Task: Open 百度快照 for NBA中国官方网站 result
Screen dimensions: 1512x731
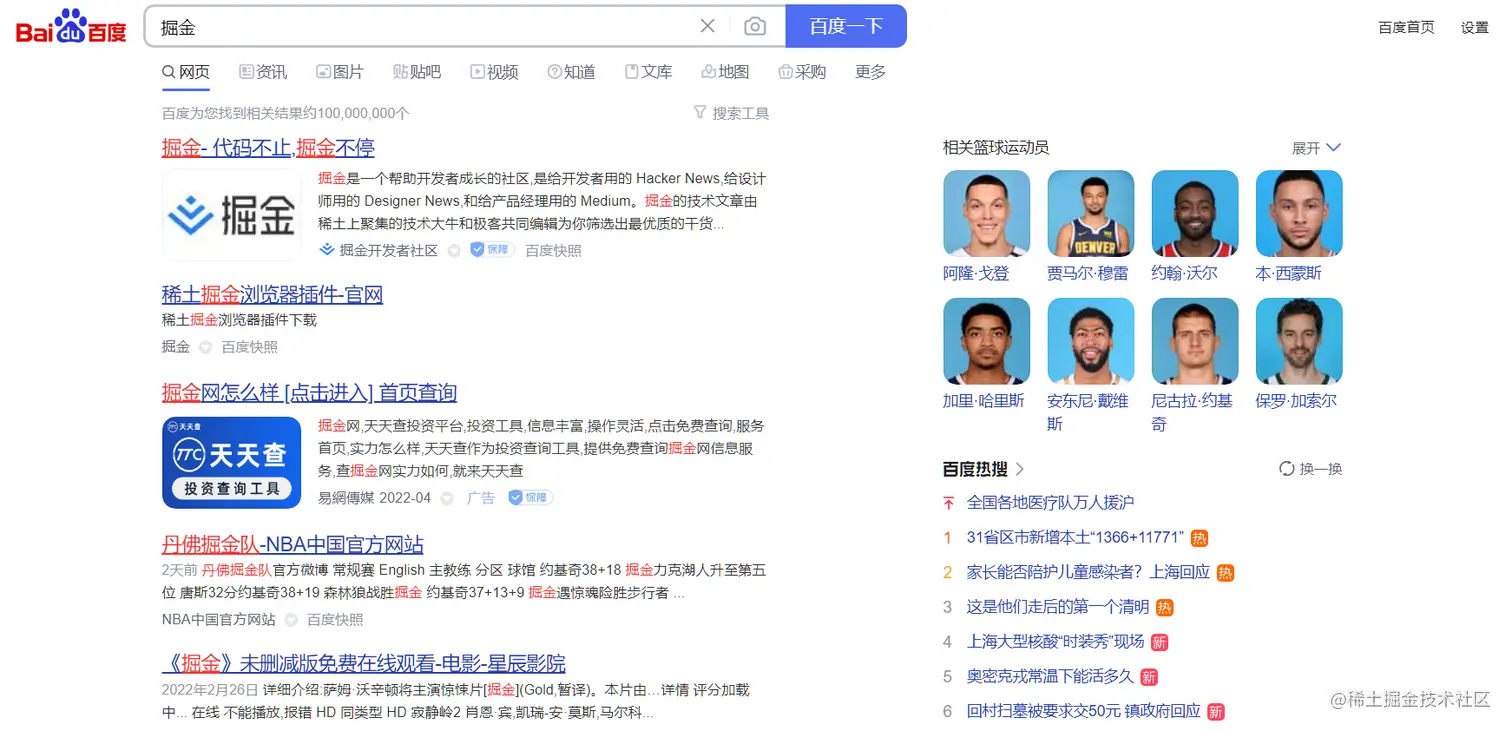Action: [335, 619]
